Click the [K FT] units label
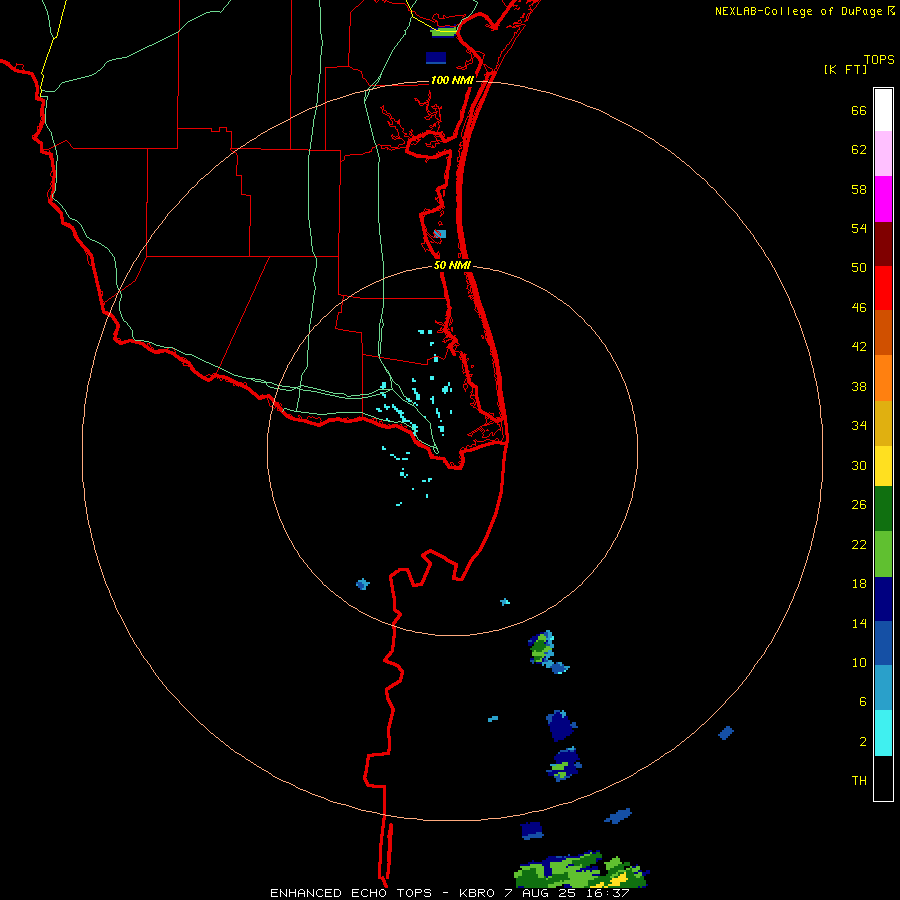This screenshot has height=900, width=900. pyautogui.click(x=845, y=69)
